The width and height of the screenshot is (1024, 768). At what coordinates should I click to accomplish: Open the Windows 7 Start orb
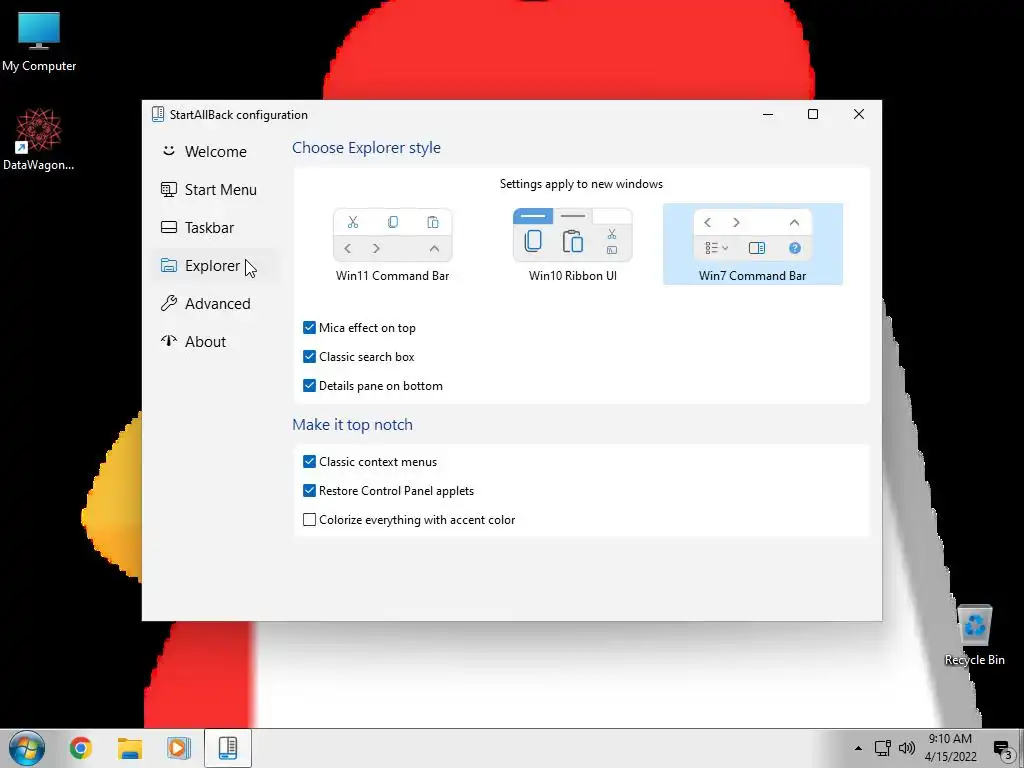click(x=27, y=748)
